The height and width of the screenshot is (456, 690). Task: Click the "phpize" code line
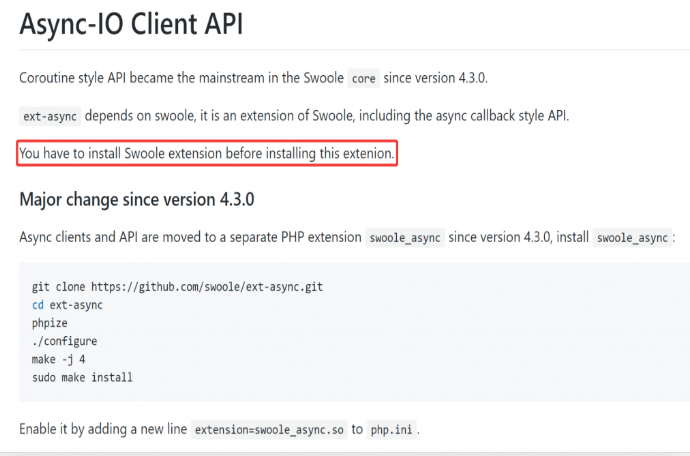pyautogui.click(x=50, y=324)
